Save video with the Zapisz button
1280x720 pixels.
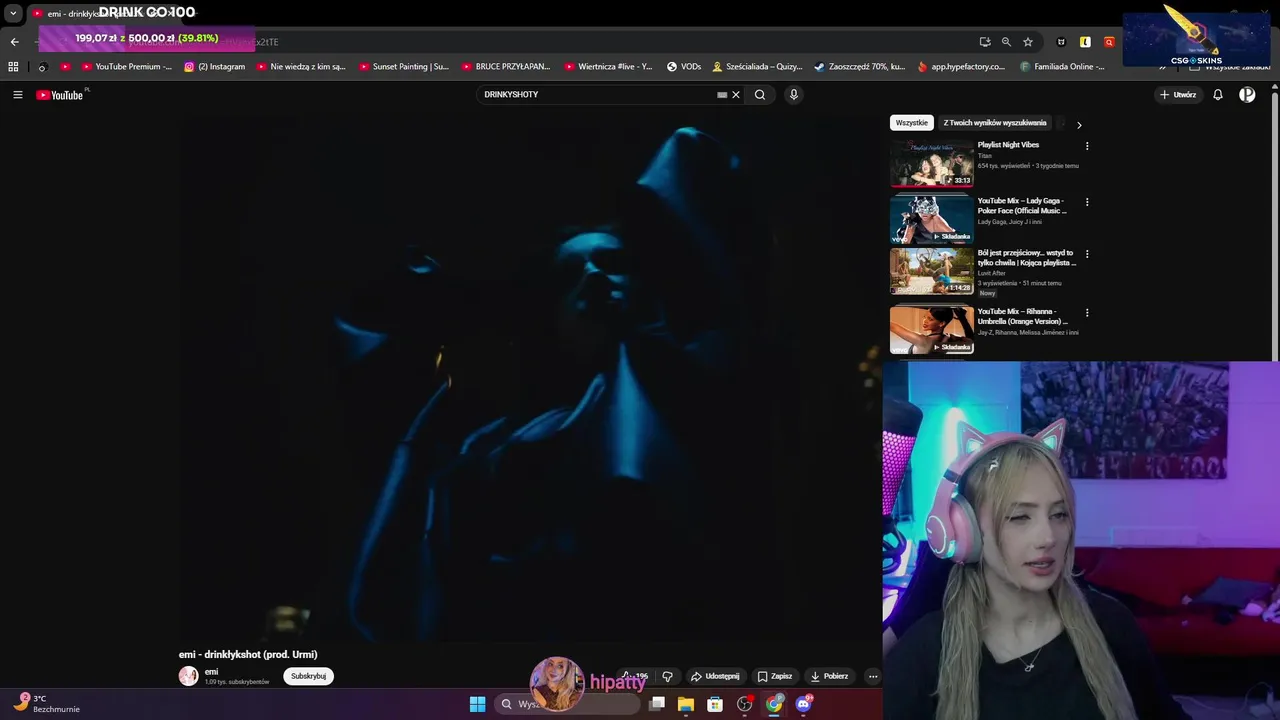tap(775, 676)
